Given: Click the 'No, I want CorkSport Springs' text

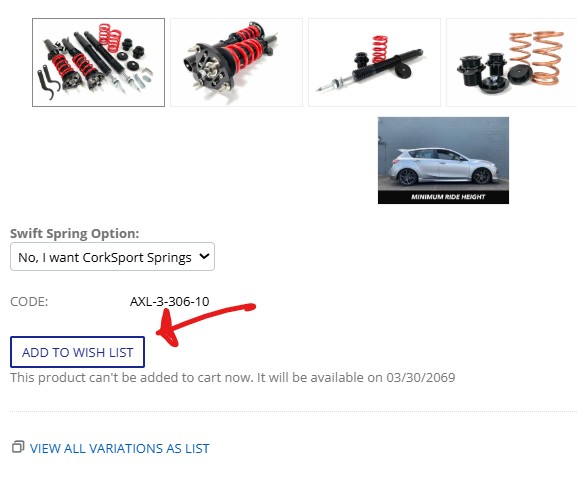Looking at the screenshot, I should point(105,257).
